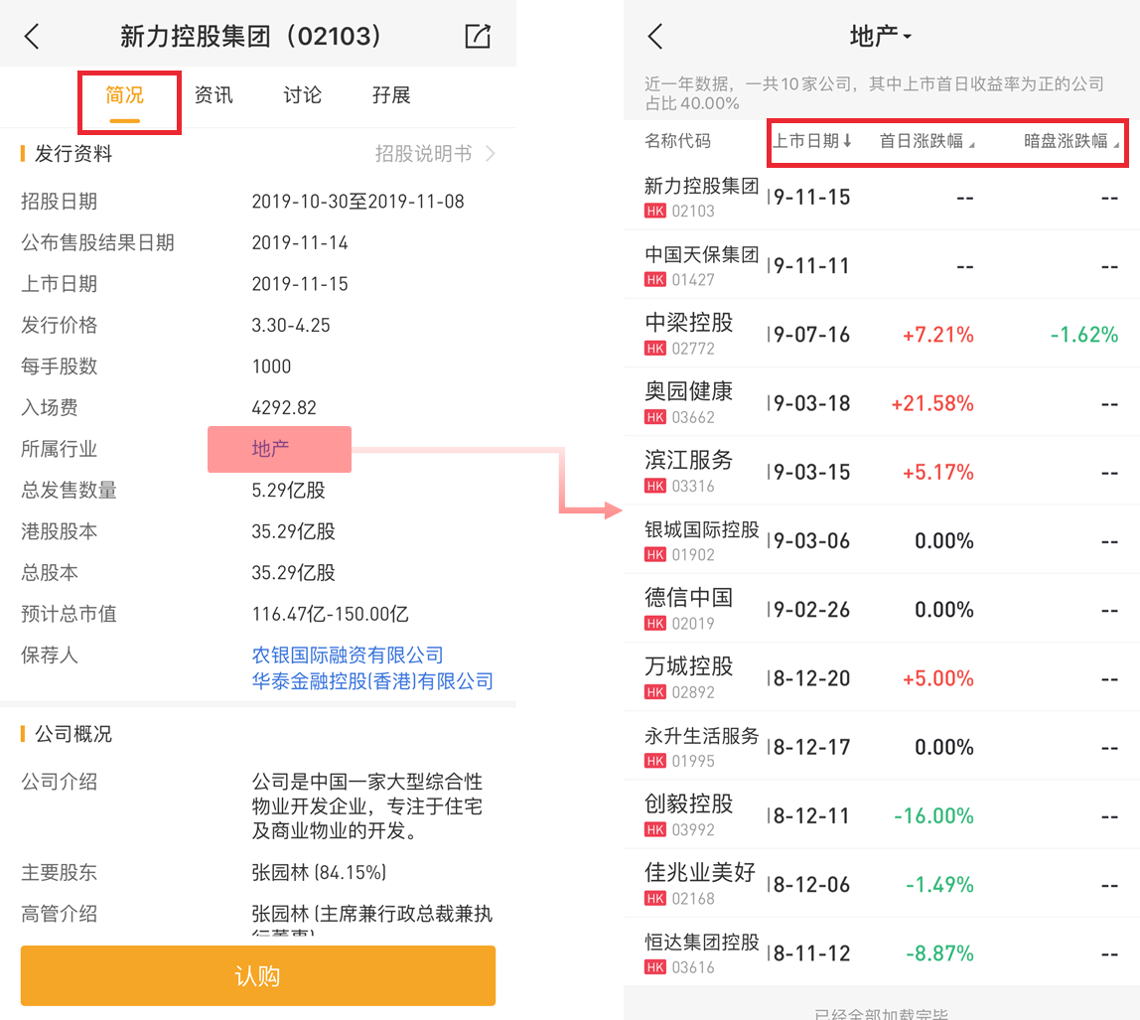
Task: Tap the -16.00% first-day change value
Action: 934,816
